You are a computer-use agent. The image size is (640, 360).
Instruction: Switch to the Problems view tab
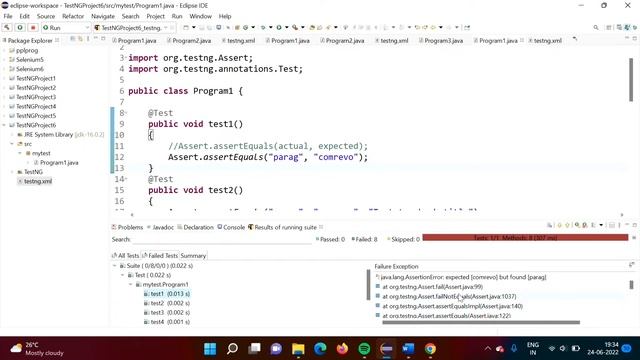coord(127,227)
